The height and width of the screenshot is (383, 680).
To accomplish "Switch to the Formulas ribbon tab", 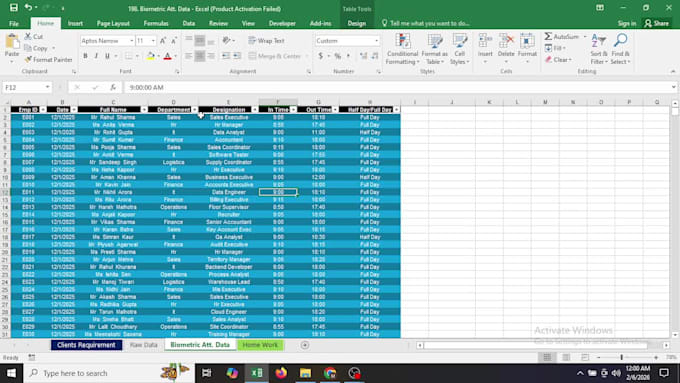I will tap(156, 23).
